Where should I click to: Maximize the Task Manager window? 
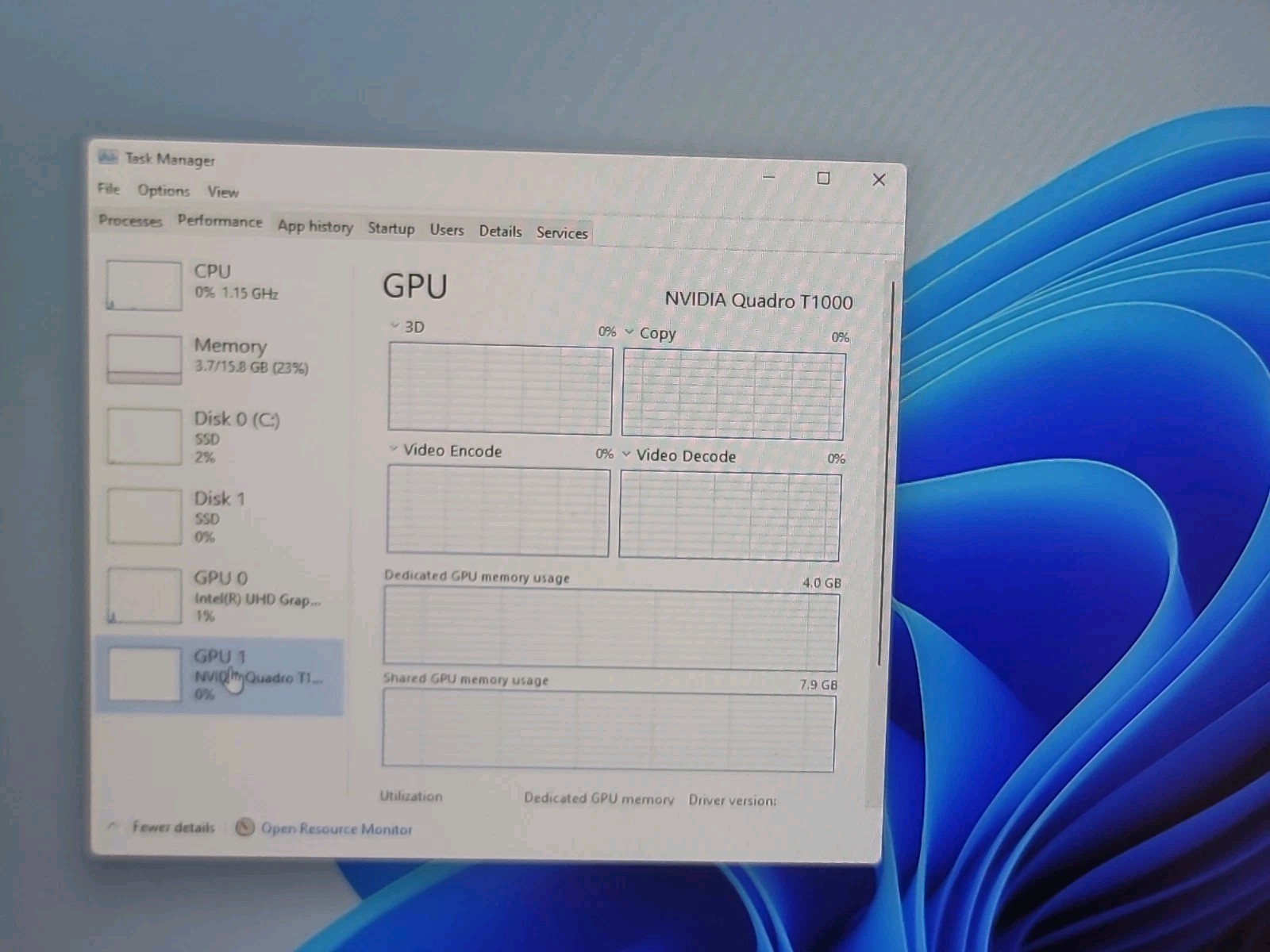tap(823, 178)
